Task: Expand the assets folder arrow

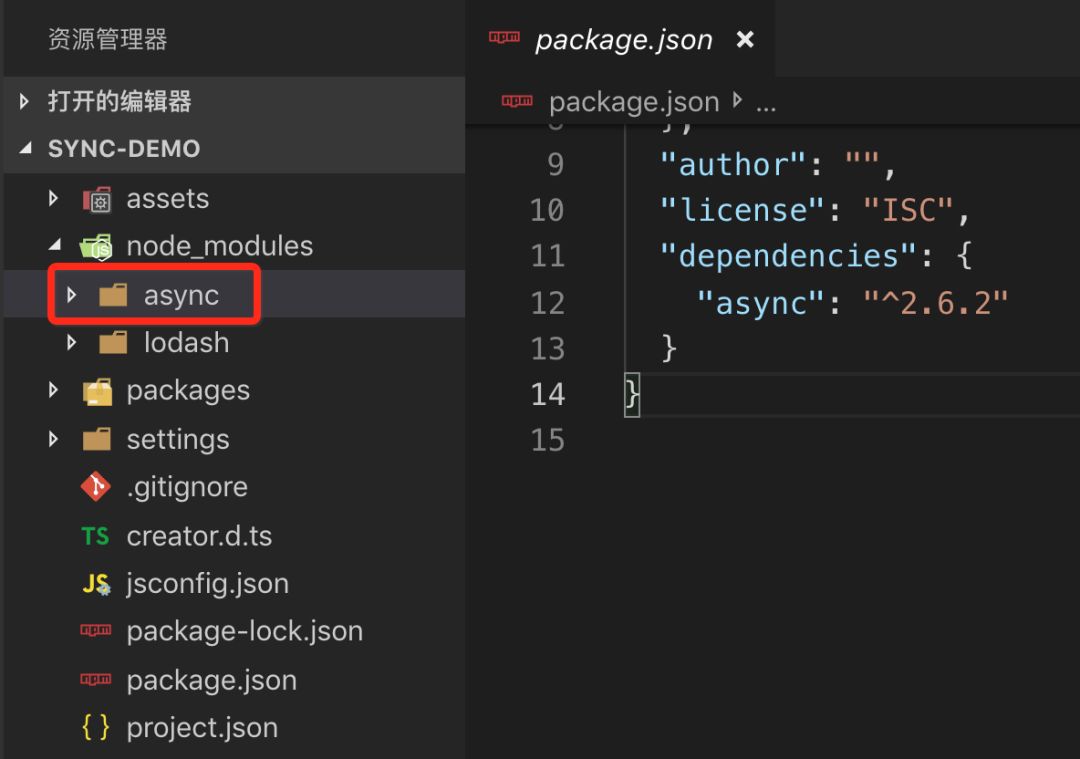Action: [x=54, y=199]
